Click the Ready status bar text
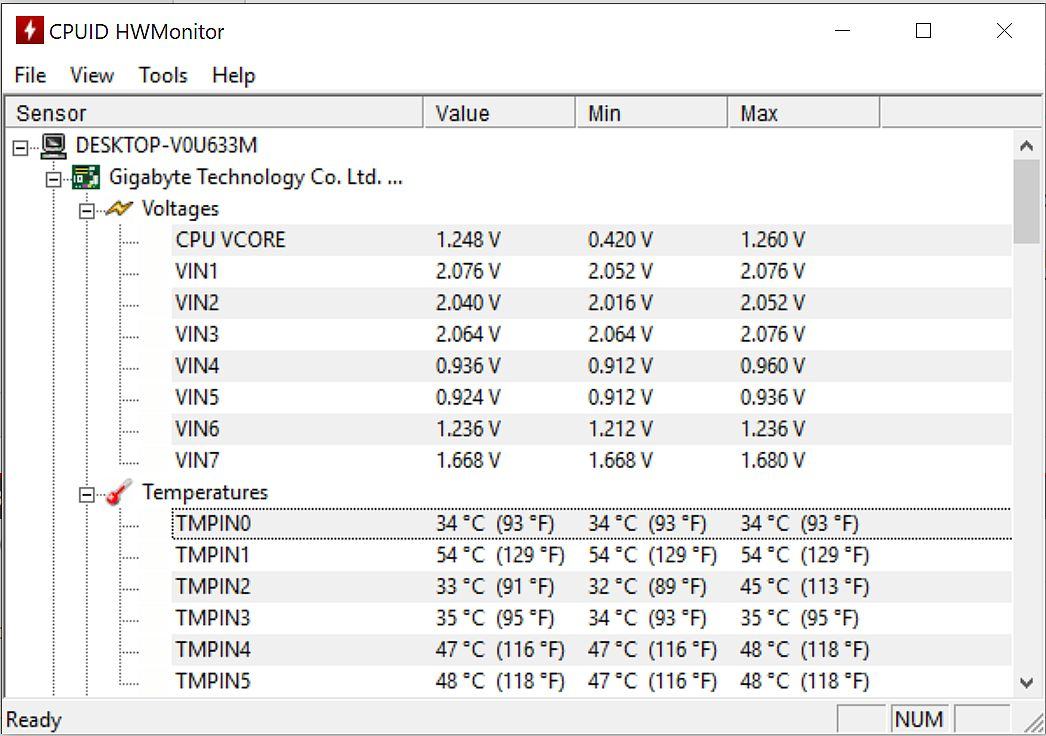 pyautogui.click(x=34, y=720)
